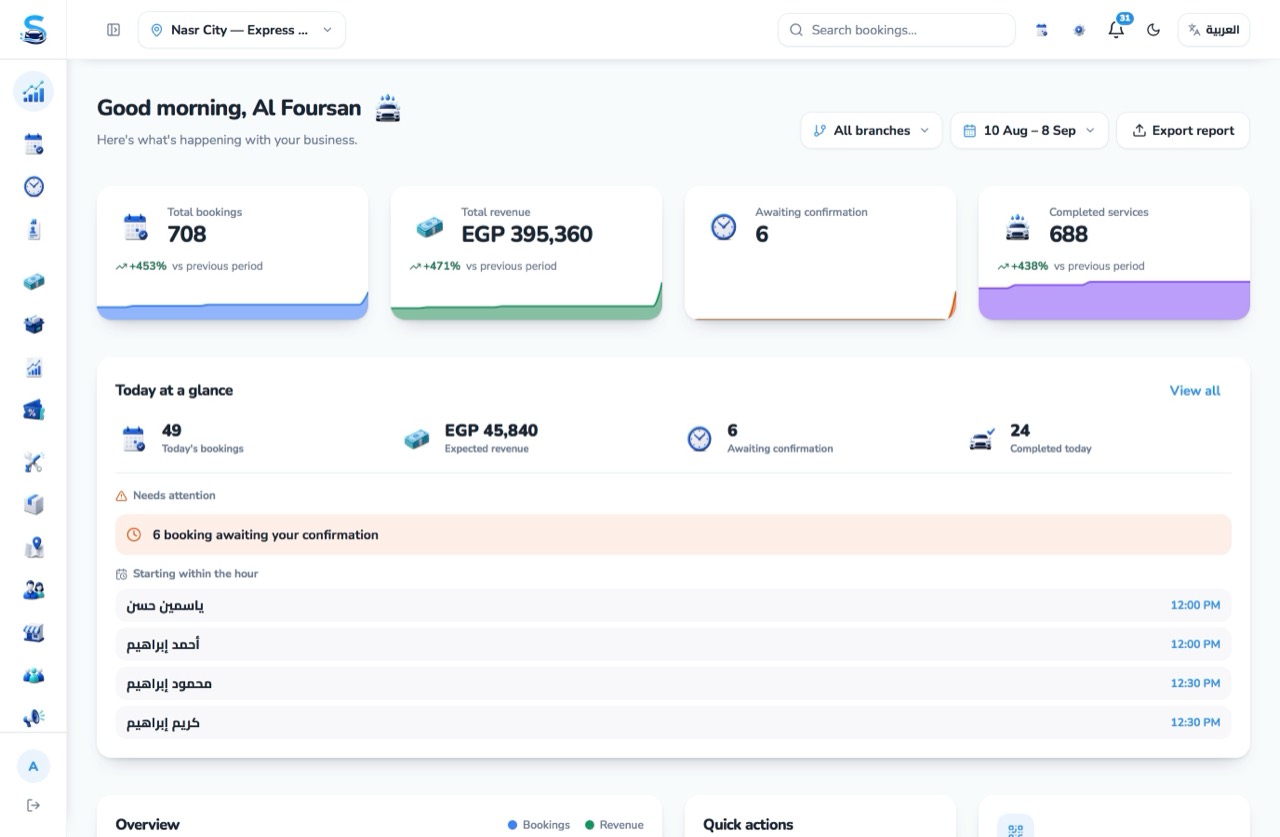Open the dashboard analytics sidebar icon
The width and height of the screenshot is (1280, 837).
click(x=33, y=92)
